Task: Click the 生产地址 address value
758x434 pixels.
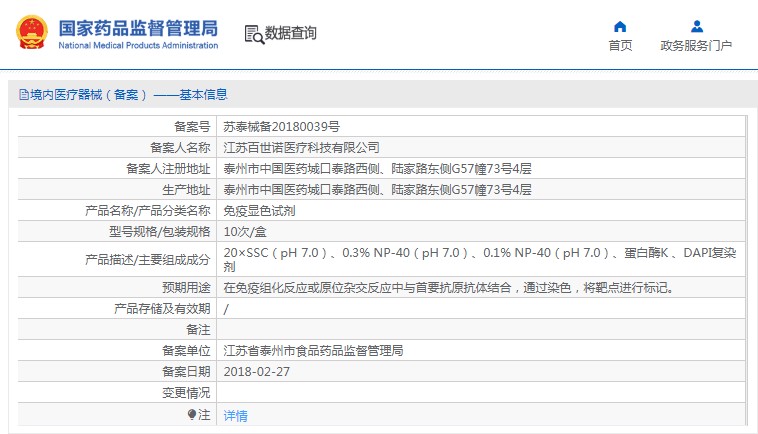Action: (377, 190)
